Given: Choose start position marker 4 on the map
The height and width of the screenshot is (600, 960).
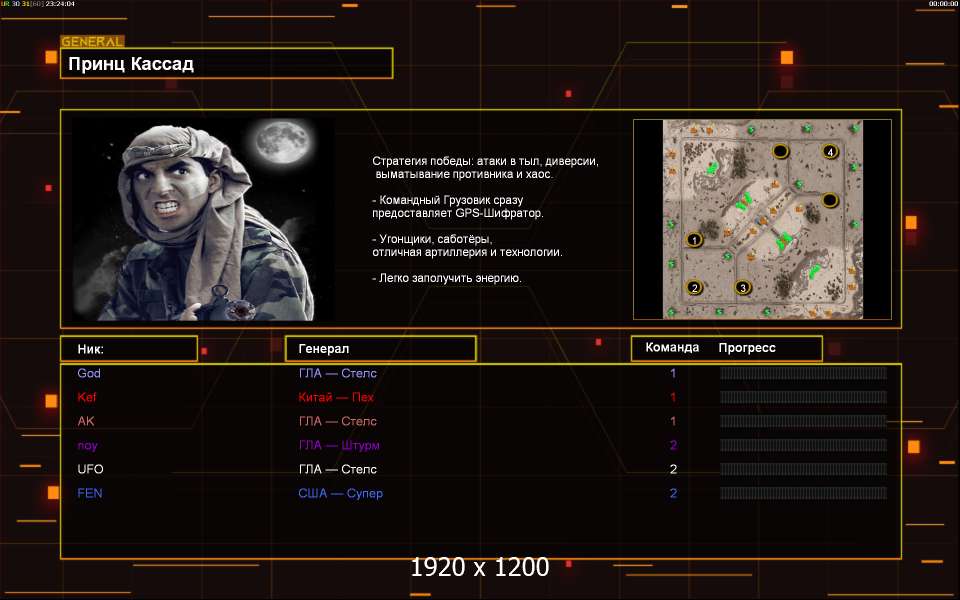Looking at the screenshot, I should tap(829, 152).
